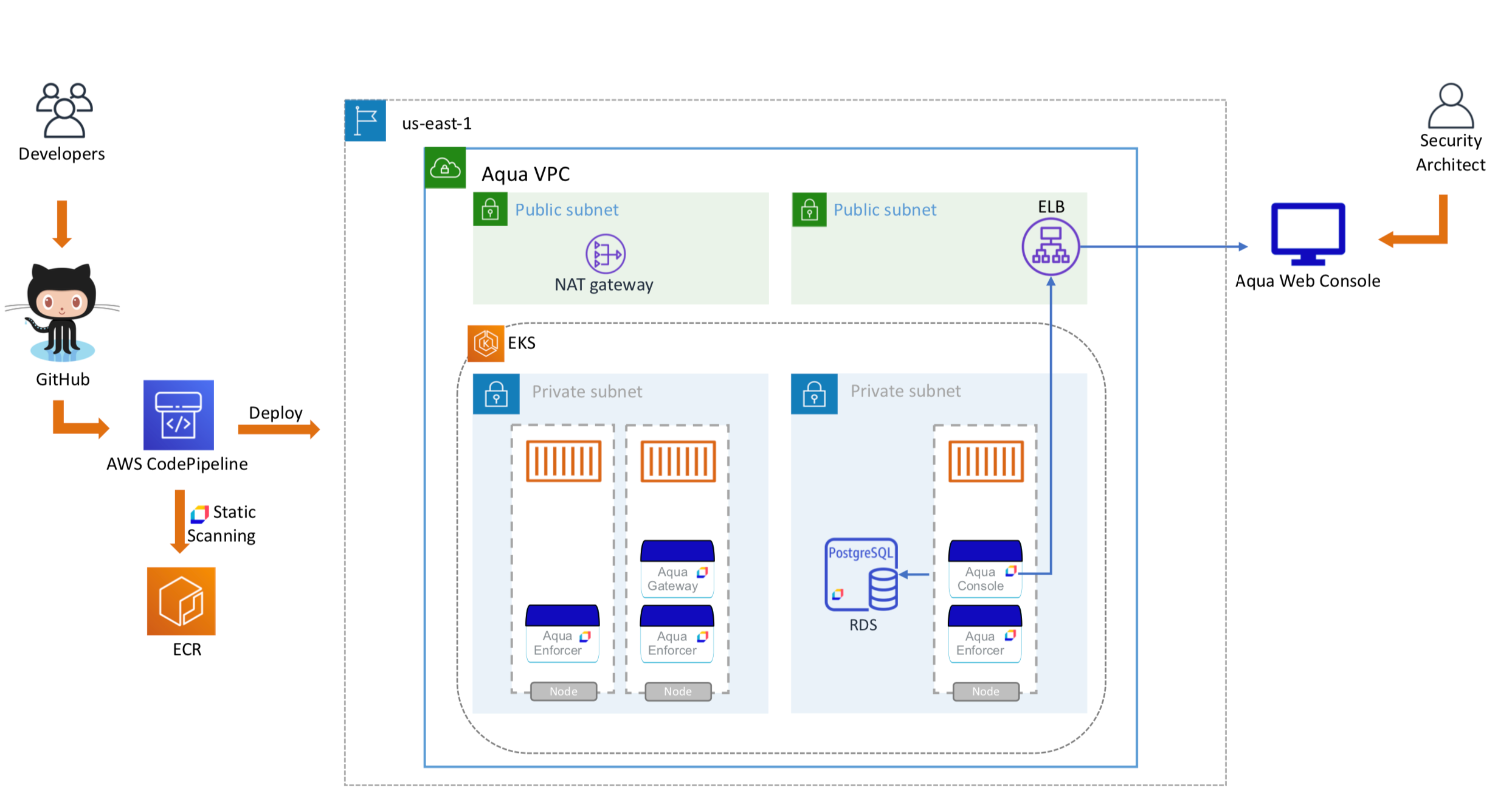The image size is (1512, 810).
Task: Click lock icon of NAT gateway public subnet
Action: coord(490,209)
